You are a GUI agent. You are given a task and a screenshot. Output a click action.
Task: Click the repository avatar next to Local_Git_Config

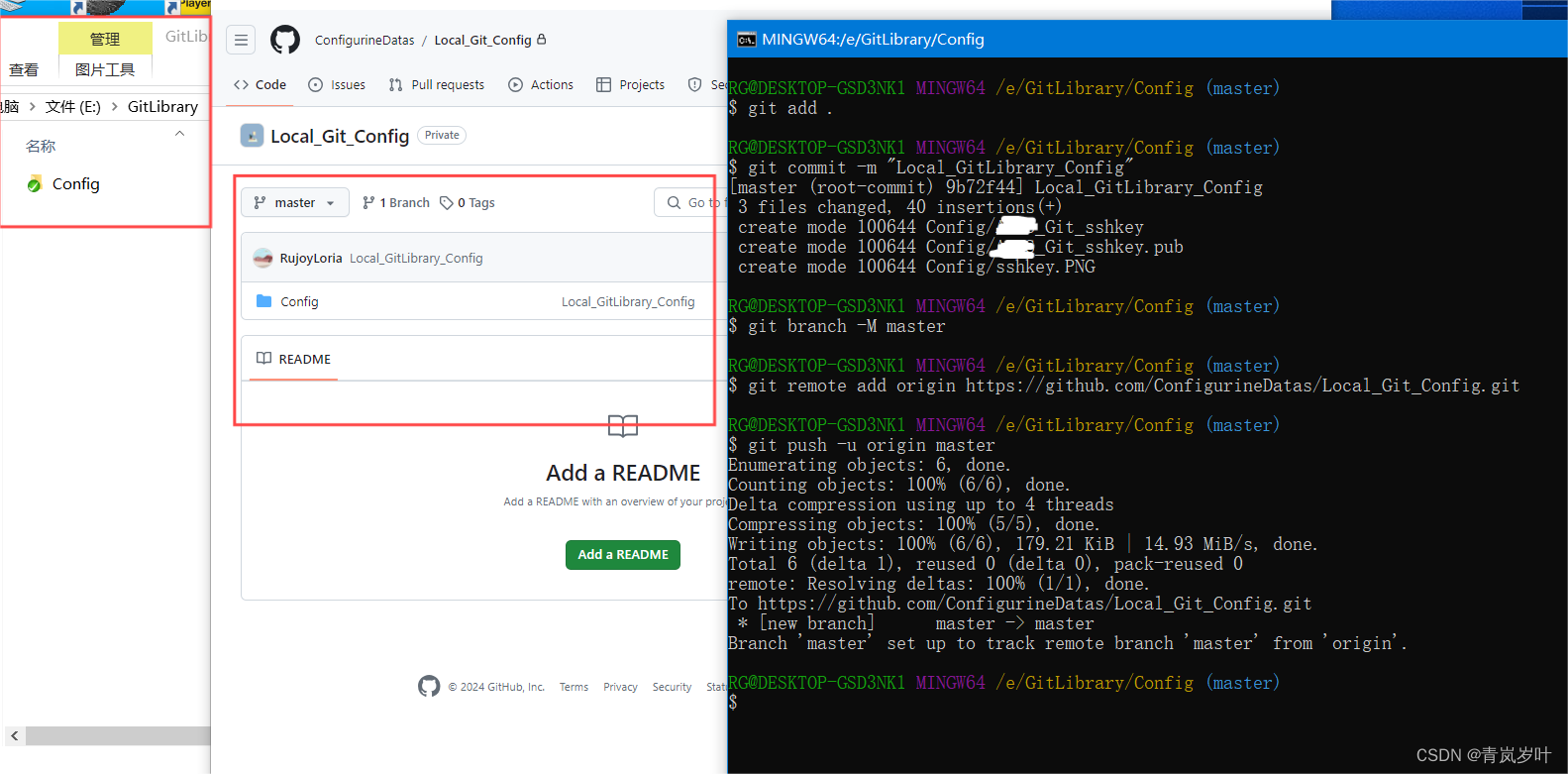click(x=252, y=136)
